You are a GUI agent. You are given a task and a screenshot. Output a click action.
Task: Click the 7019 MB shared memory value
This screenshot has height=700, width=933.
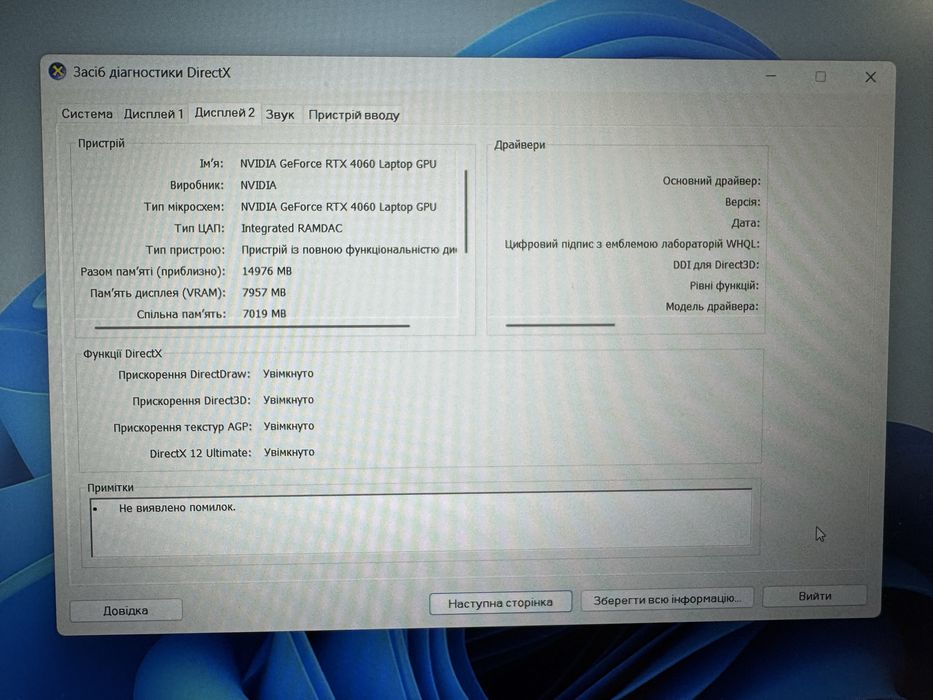[264, 313]
